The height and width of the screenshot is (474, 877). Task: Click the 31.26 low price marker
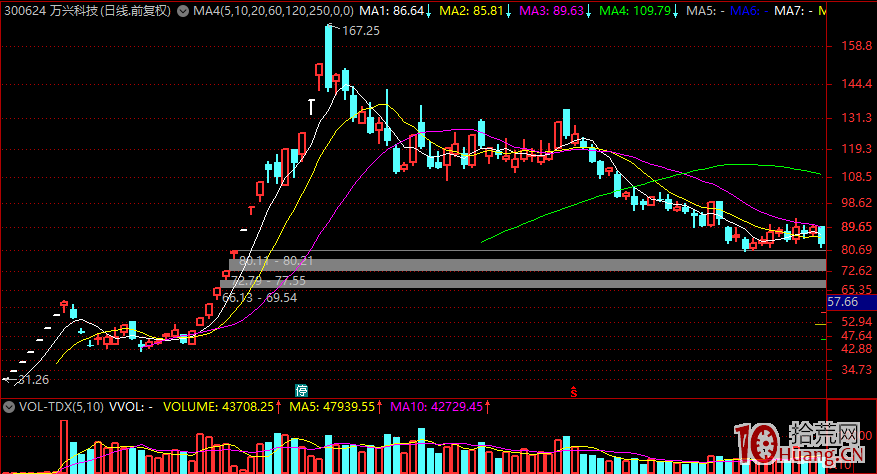[33, 380]
